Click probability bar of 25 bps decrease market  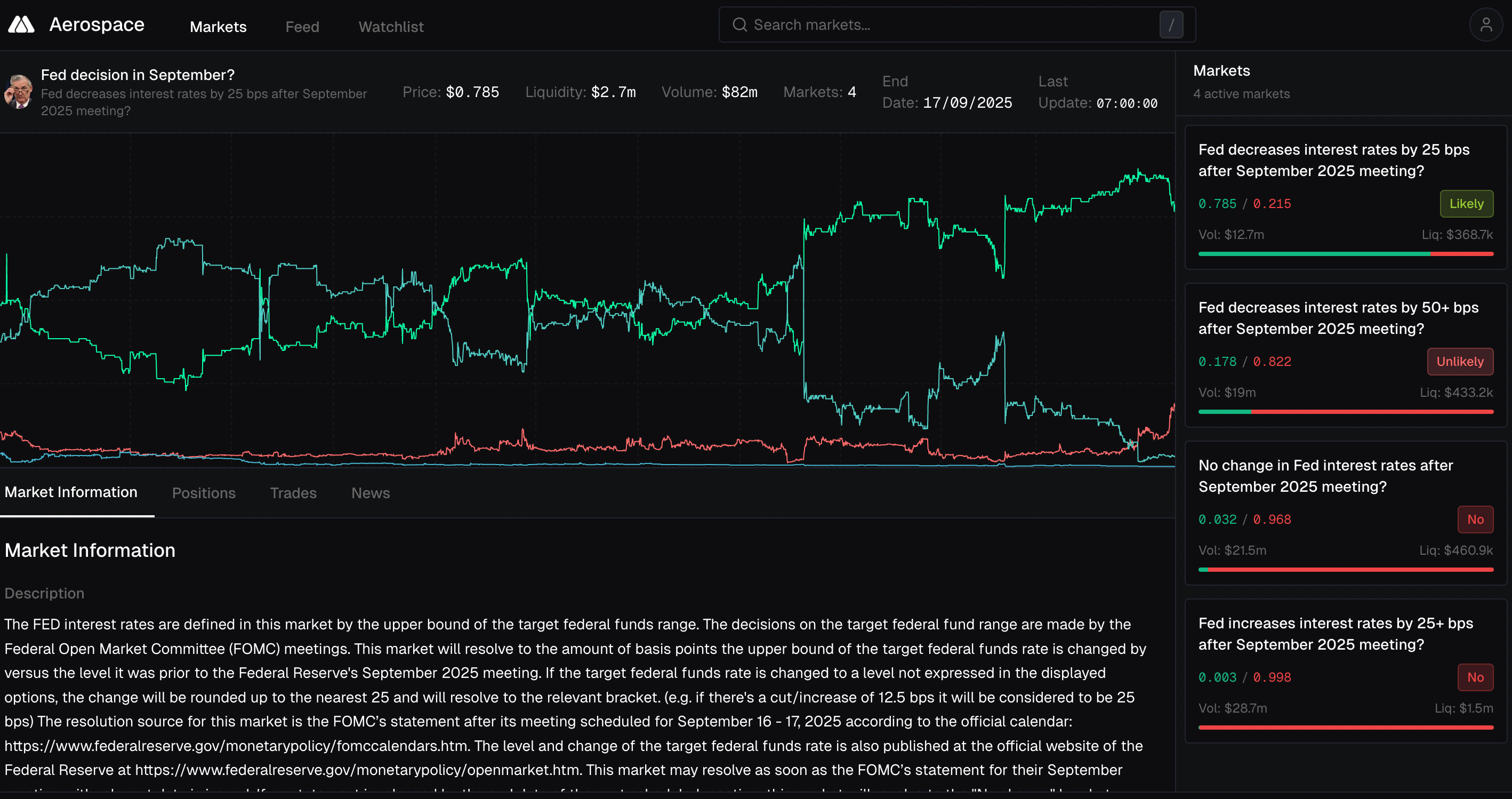pyautogui.click(x=1345, y=254)
